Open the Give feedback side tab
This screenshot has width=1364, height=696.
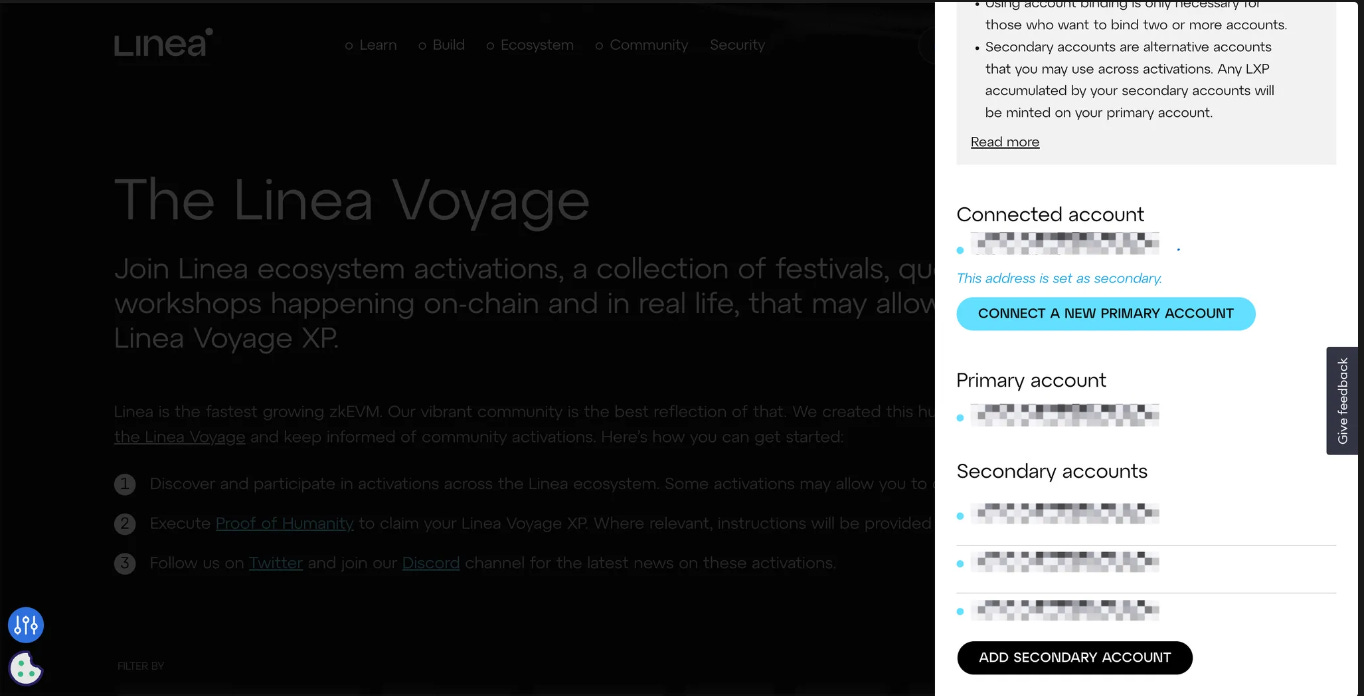click(1342, 401)
